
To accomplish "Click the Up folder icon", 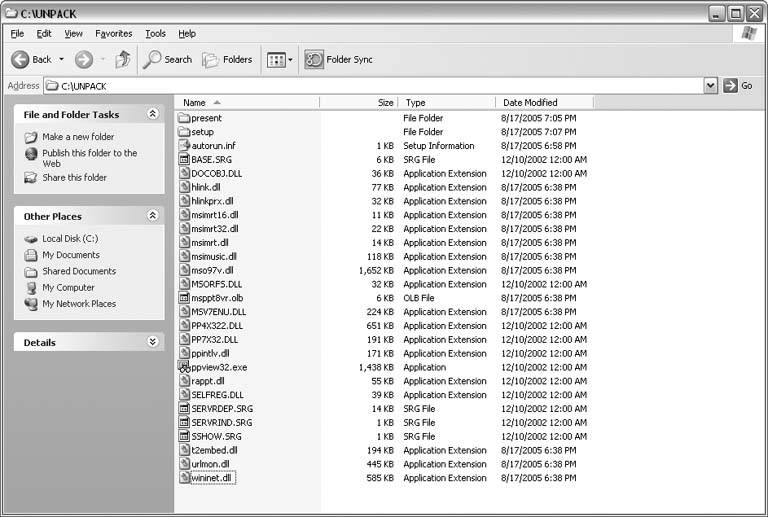I will tap(122, 60).
